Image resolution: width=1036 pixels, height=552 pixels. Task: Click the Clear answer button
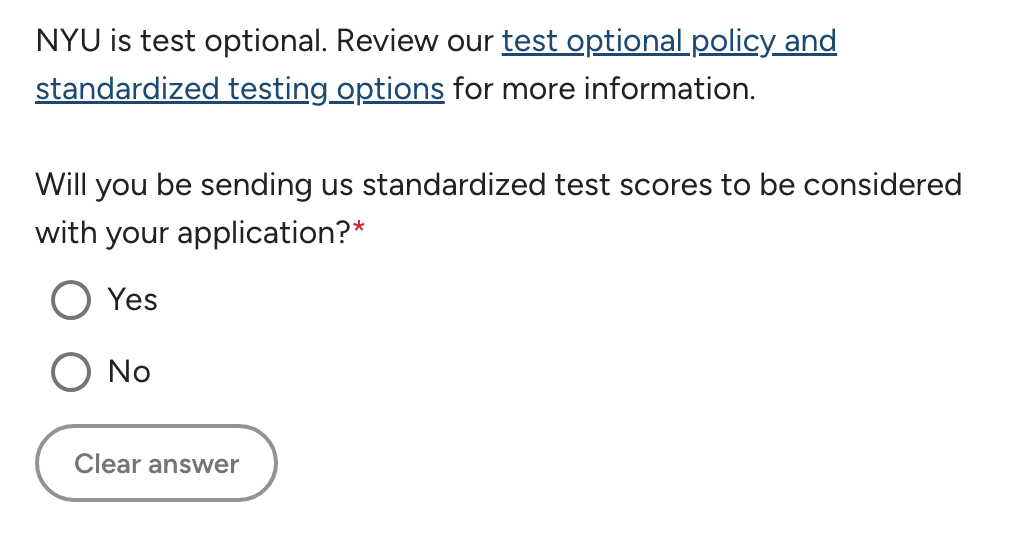click(156, 464)
